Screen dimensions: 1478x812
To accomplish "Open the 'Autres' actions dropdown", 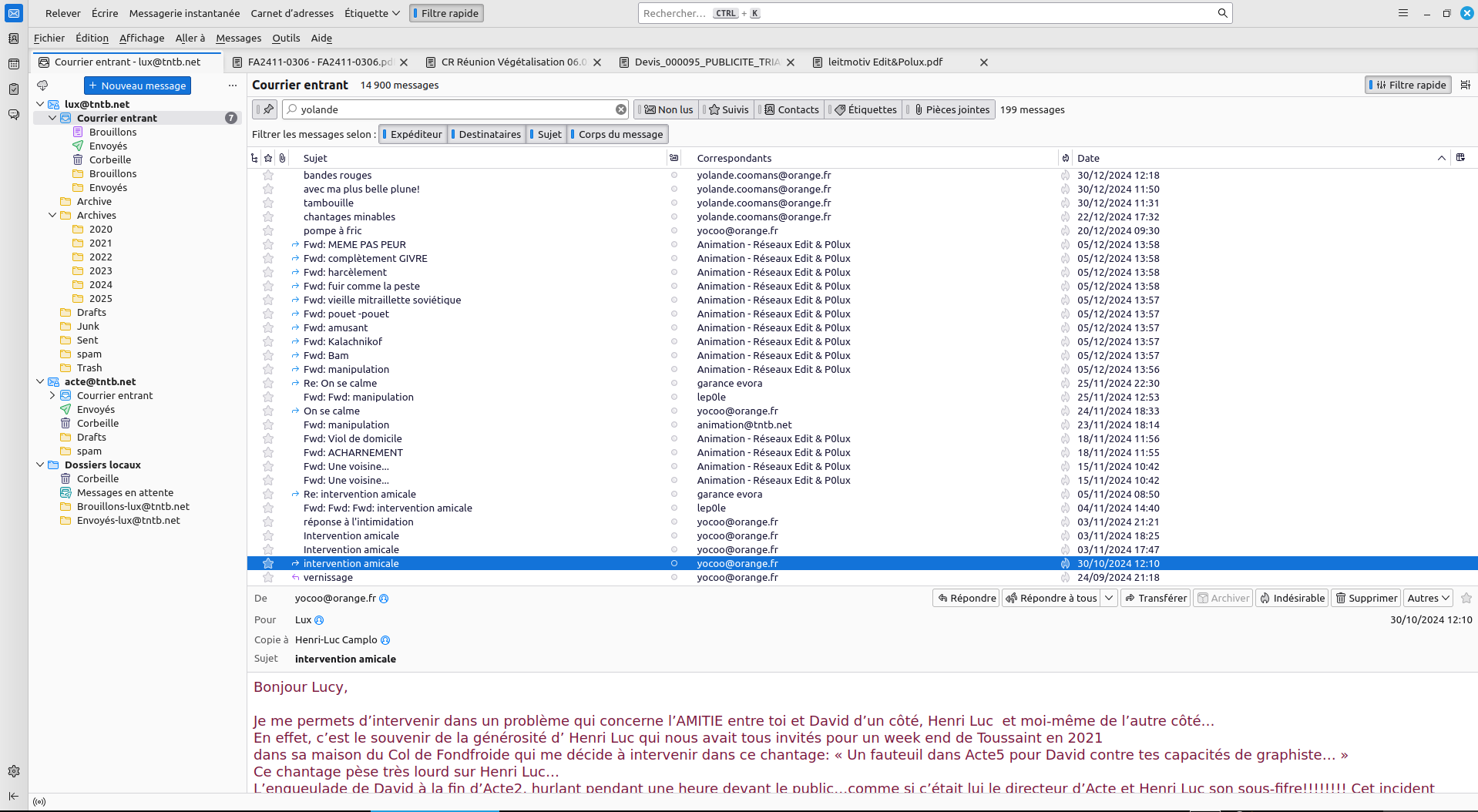I will coord(1429,598).
